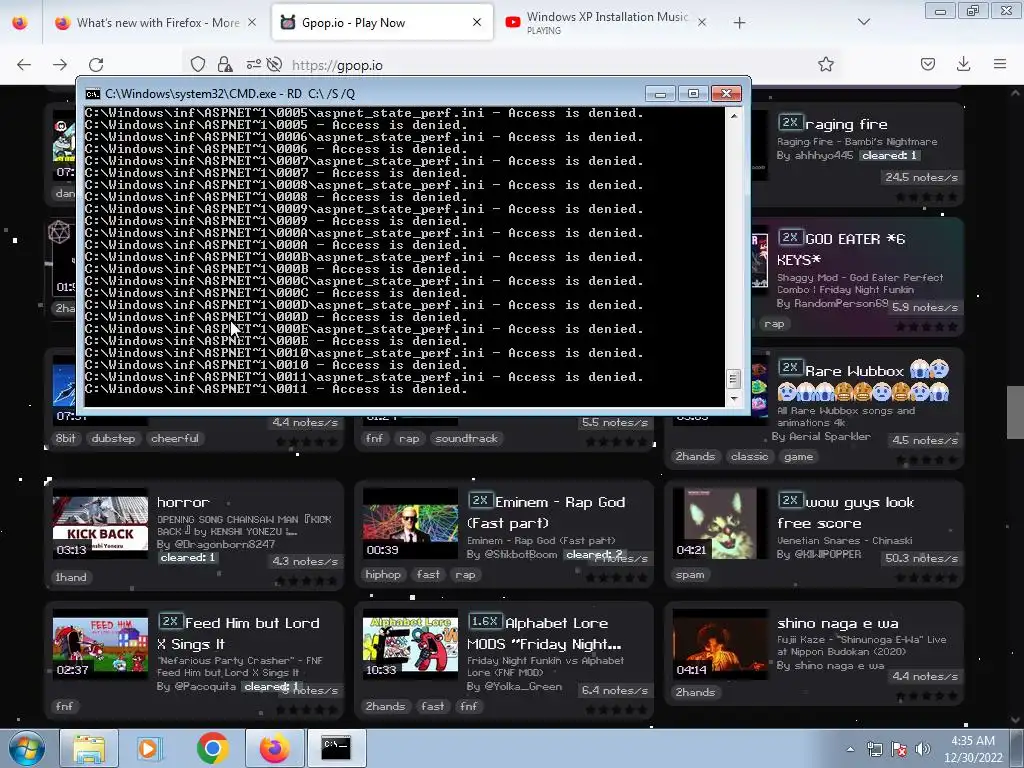Select the spam tag
This screenshot has width=1024, height=768.
pos(690,575)
